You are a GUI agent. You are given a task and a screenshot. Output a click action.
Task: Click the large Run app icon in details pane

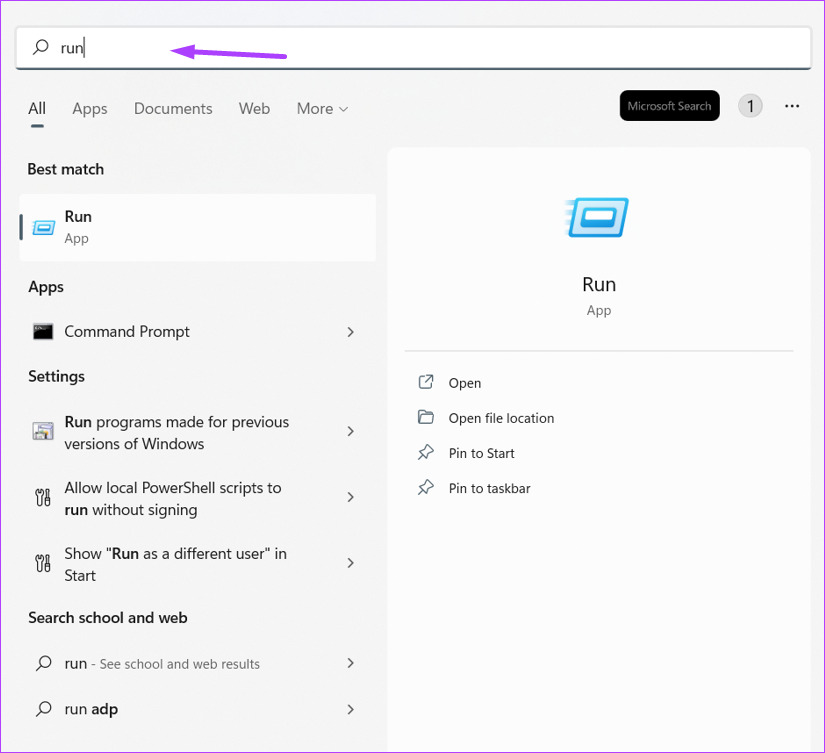pos(597,217)
